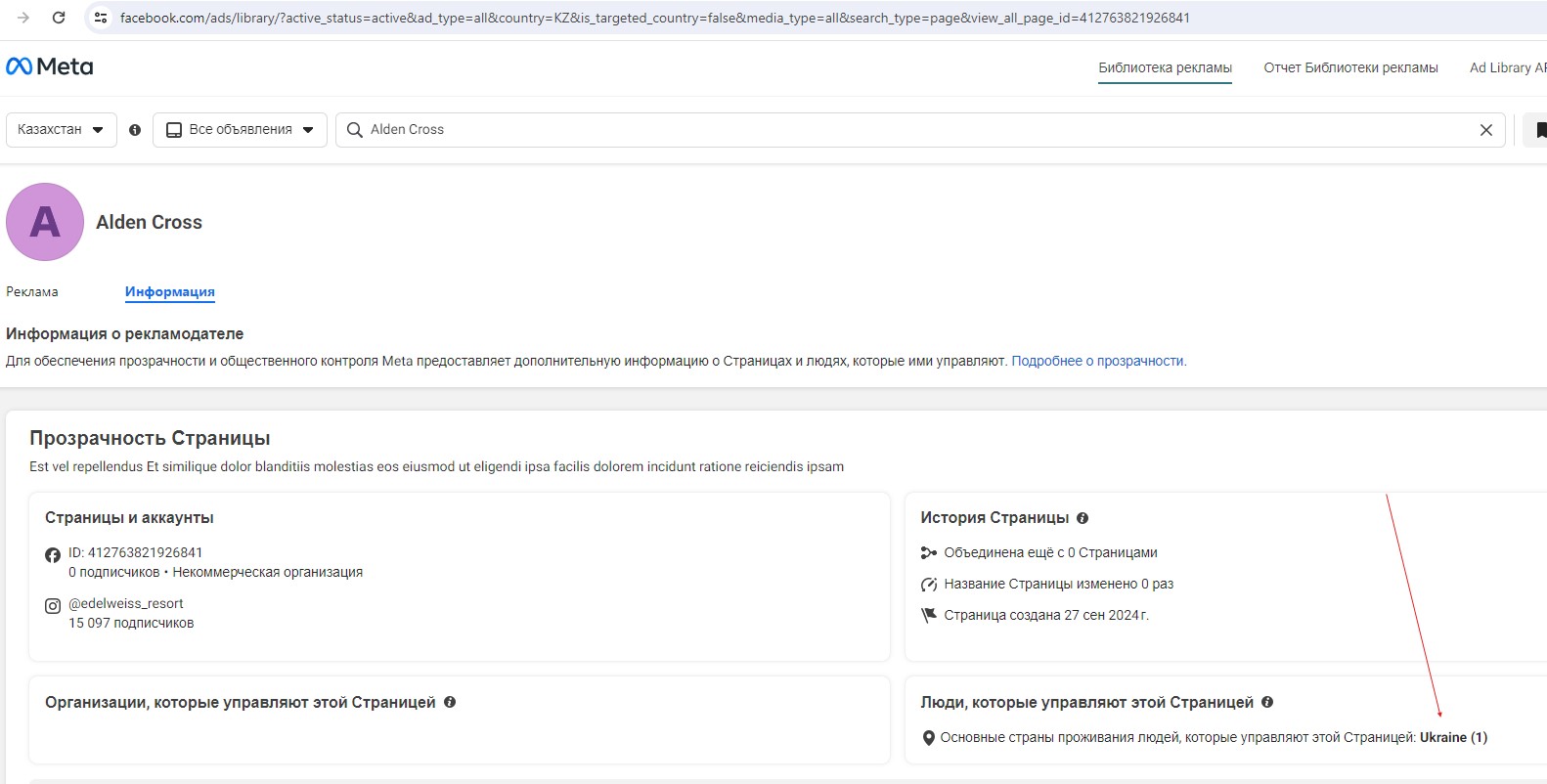Reload the page with browser refresh icon
1547x784 pixels.
coord(59,18)
